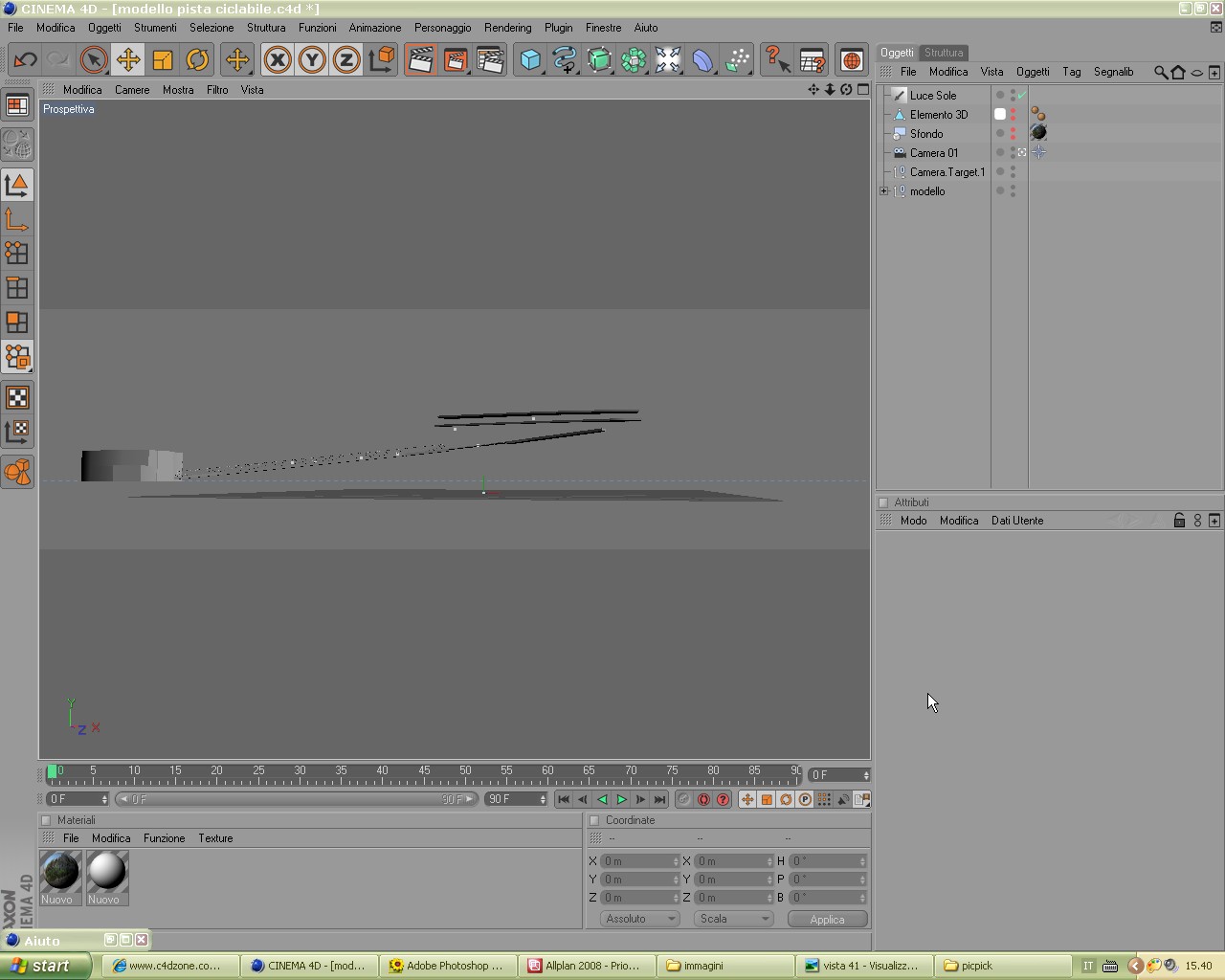Click the Windows start button
Image resolution: width=1225 pixels, height=980 pixels.
[x=46, y=966]
